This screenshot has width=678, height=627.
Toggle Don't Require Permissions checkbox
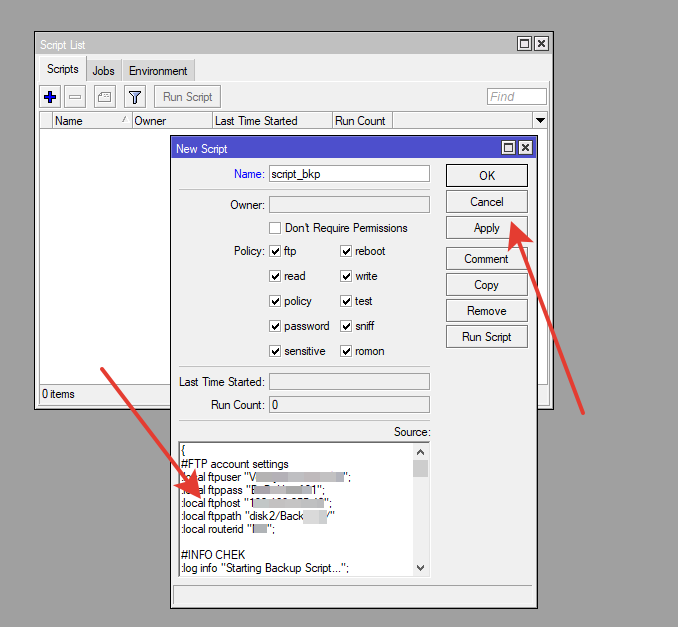(275, 228)
